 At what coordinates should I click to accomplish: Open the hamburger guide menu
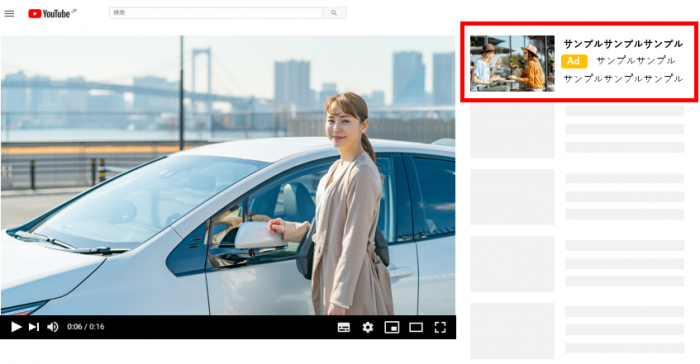tap(9, 14)
